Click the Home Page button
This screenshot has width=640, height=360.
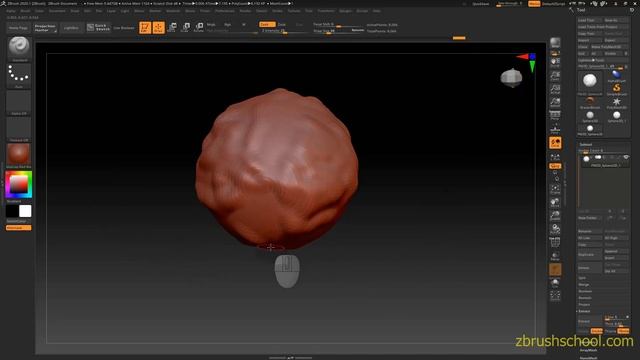18,28
